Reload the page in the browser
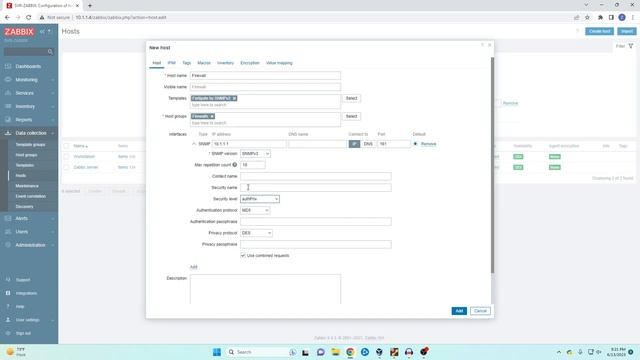Screen dimensions: 640x360 (x=29, y=18)
